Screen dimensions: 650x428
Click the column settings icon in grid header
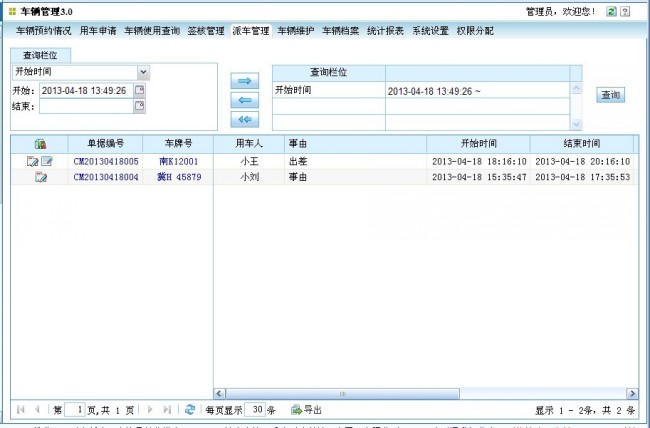pos(40,144)
